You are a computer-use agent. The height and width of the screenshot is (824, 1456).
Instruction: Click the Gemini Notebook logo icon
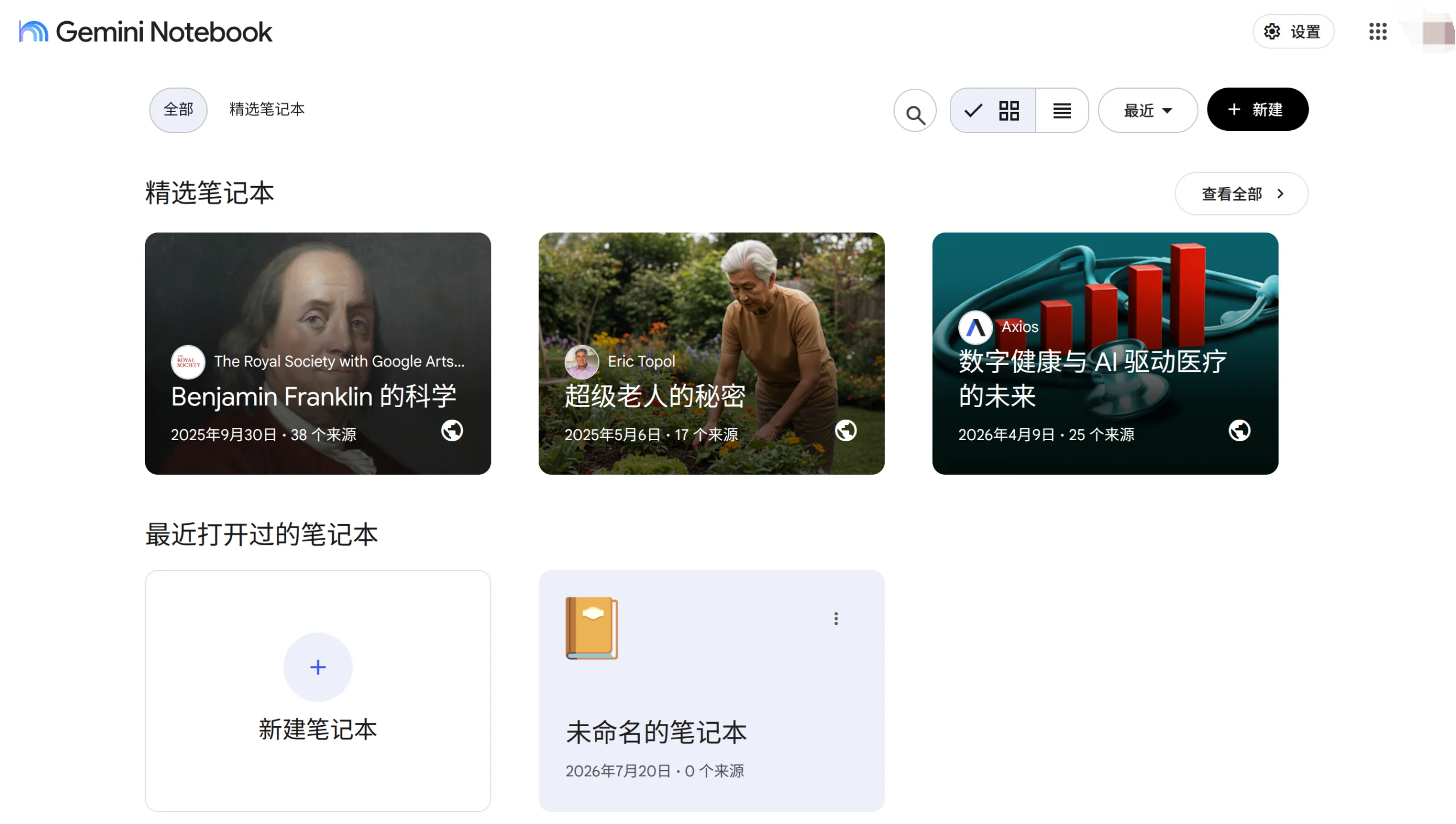tap(34, 31)
